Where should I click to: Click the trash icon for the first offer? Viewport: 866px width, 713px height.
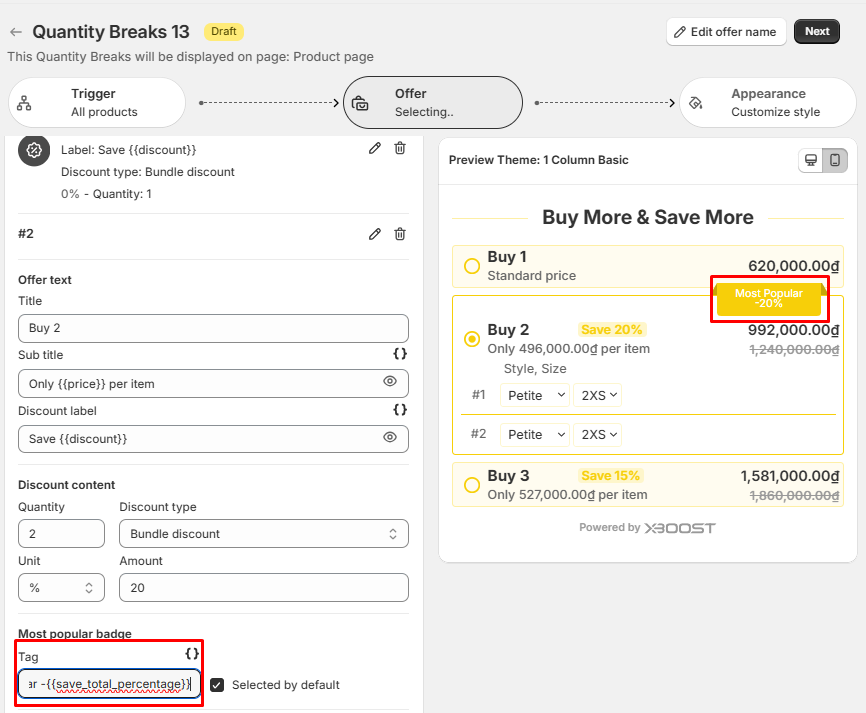pos(400,148)
